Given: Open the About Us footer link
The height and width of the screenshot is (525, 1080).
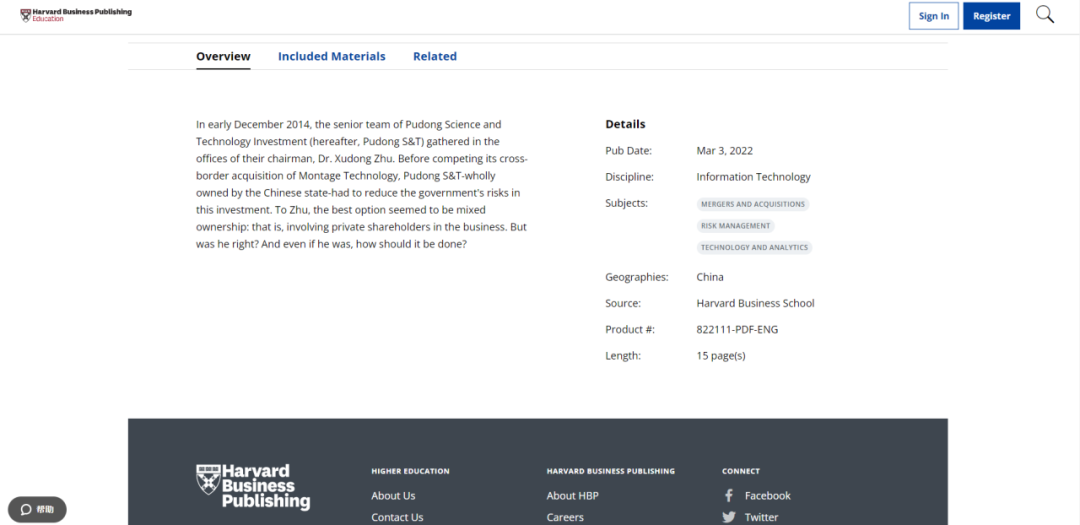Looking at the screenshot, I should [393, 496].
